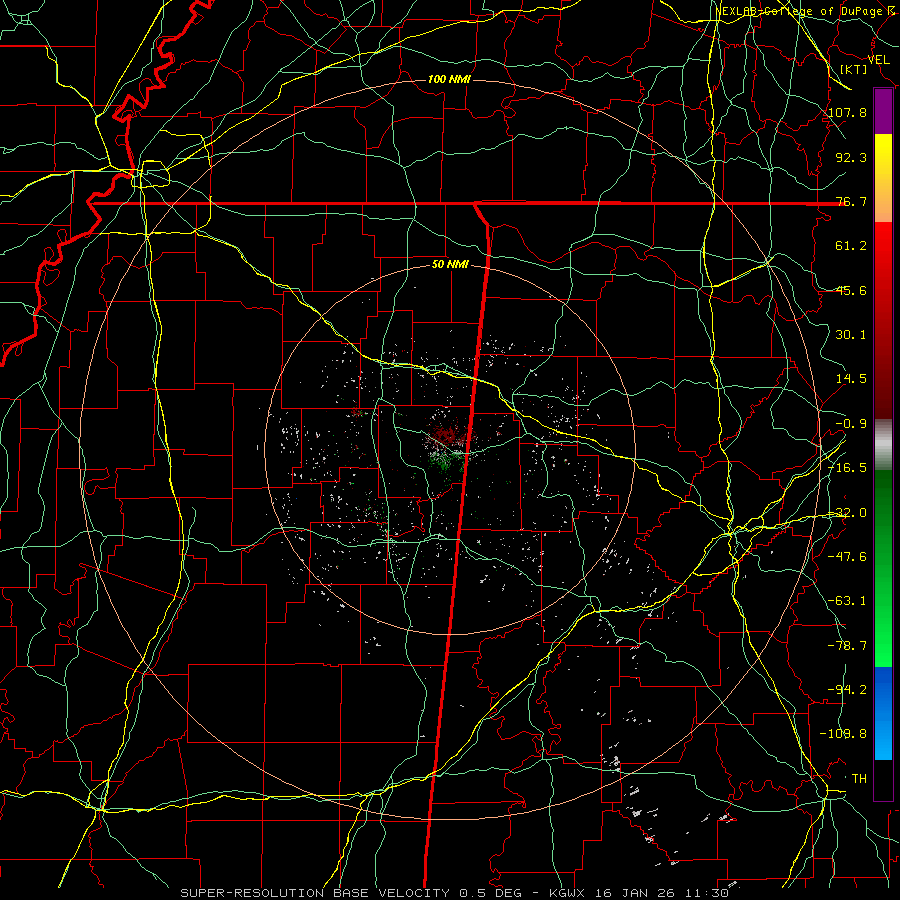Select the -16.5 legend value
900x900 pixels.
point(848,468)
